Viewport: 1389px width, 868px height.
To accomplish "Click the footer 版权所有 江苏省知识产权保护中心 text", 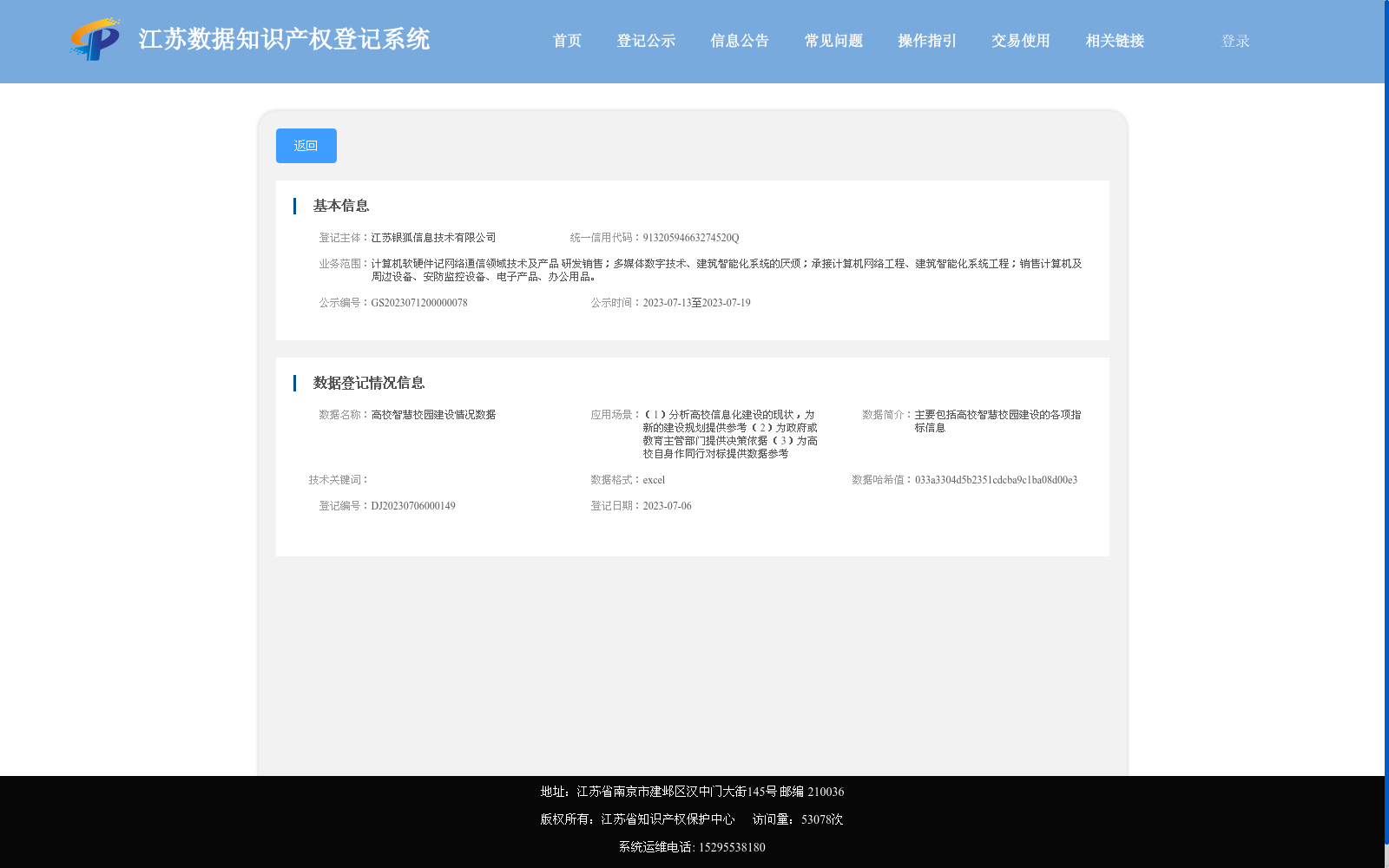I will tap(637, 819).
